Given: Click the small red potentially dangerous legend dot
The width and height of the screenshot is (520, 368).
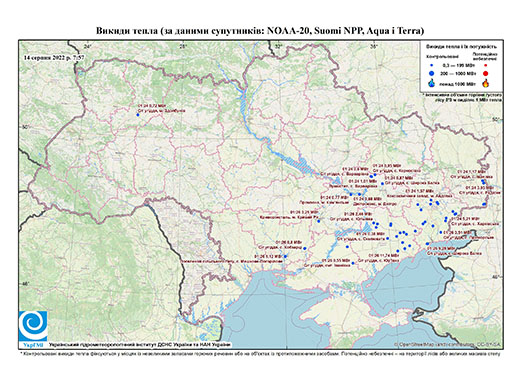Looking at the screenshot, I should (486, 66).
